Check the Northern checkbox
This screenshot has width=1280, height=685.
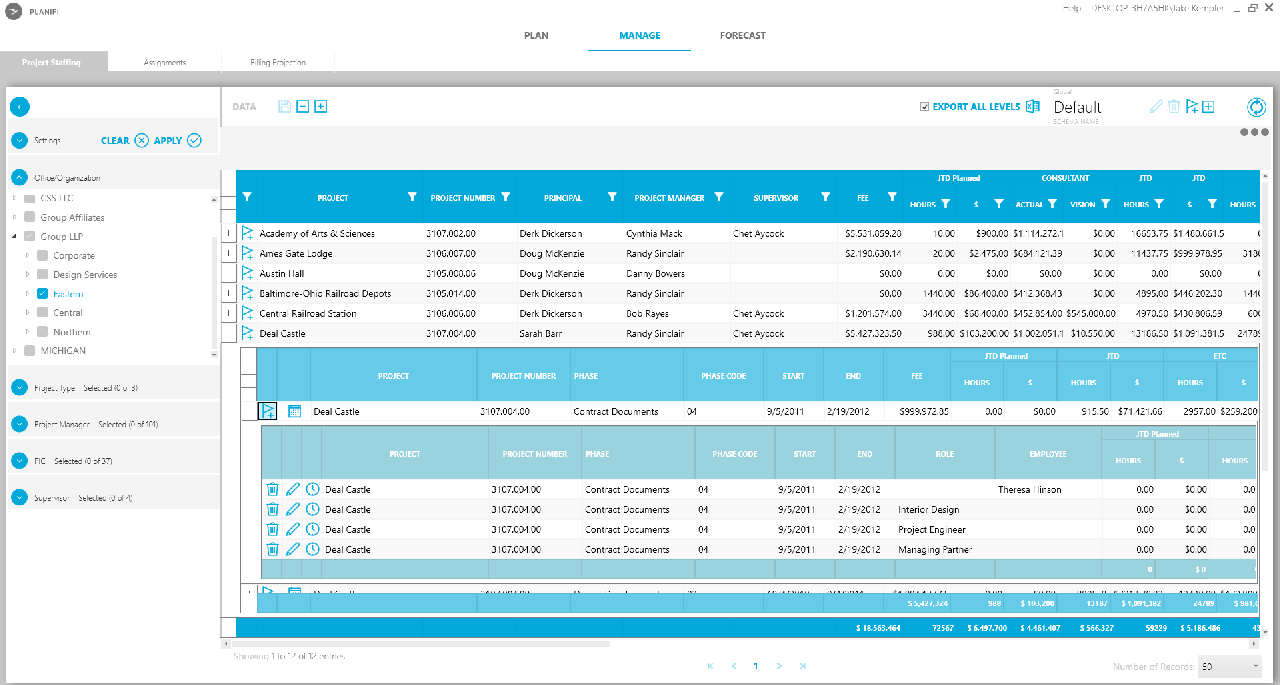point(42,332)
